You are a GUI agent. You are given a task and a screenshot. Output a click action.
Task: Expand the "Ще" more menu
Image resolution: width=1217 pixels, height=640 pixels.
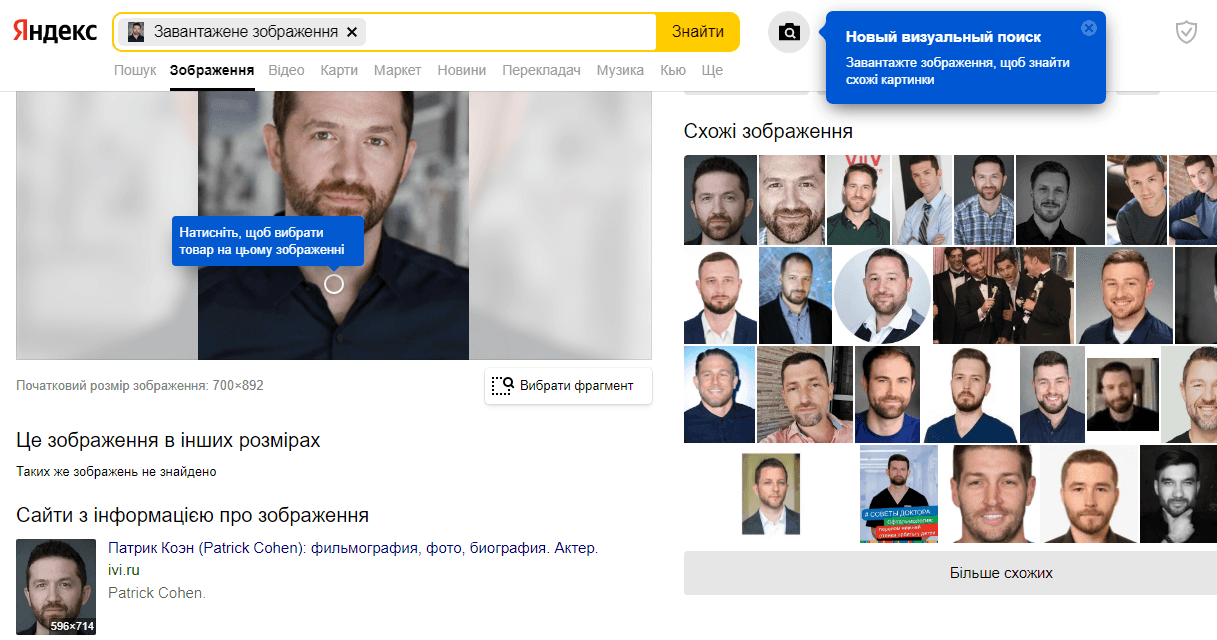pyautogui.click(x=712, y=70)
